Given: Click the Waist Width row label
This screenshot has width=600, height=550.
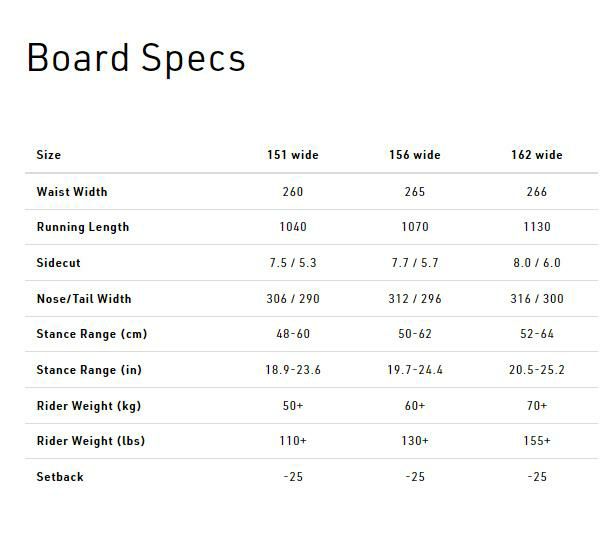Looking at the screenshot, I should 72,191.
